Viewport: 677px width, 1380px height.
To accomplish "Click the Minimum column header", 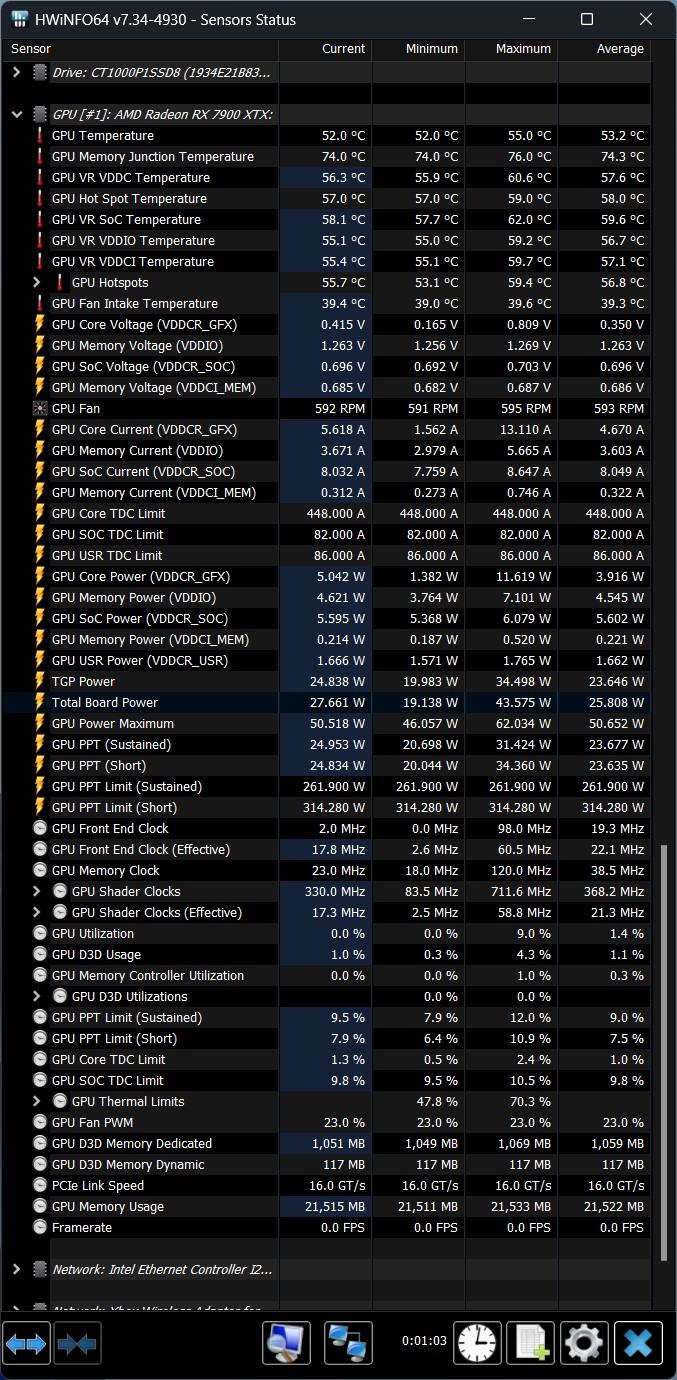I will tap(418, 48).
